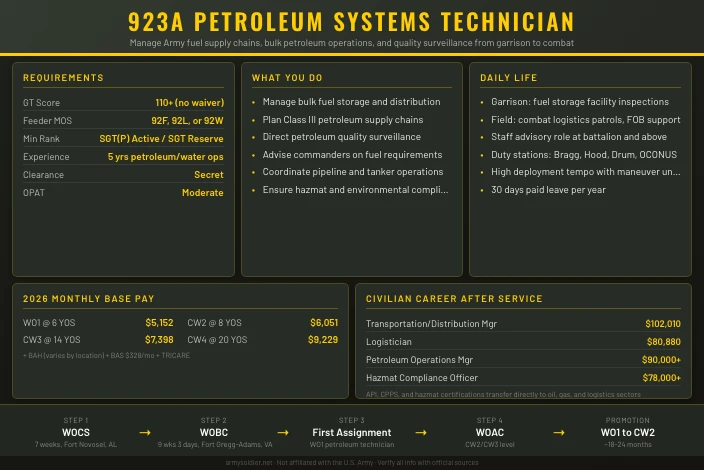Image resolution: width=704 pixels, height=470 pixels.
Task: Click the arrow between First Assignment and WOAC
Action: [421, 433]
